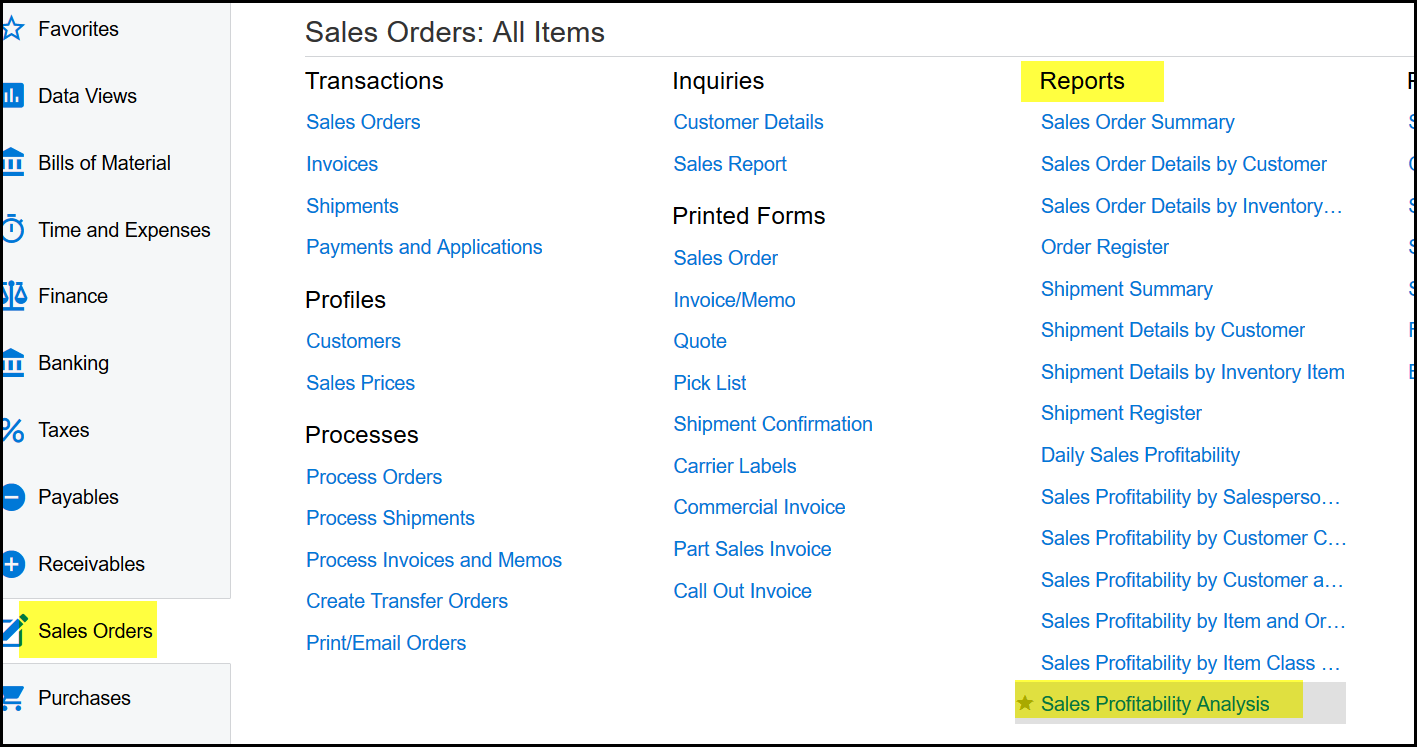Open Customer Details inquiry
The height and width of the screenshot is (747, 1417).
tap(748, 122)
